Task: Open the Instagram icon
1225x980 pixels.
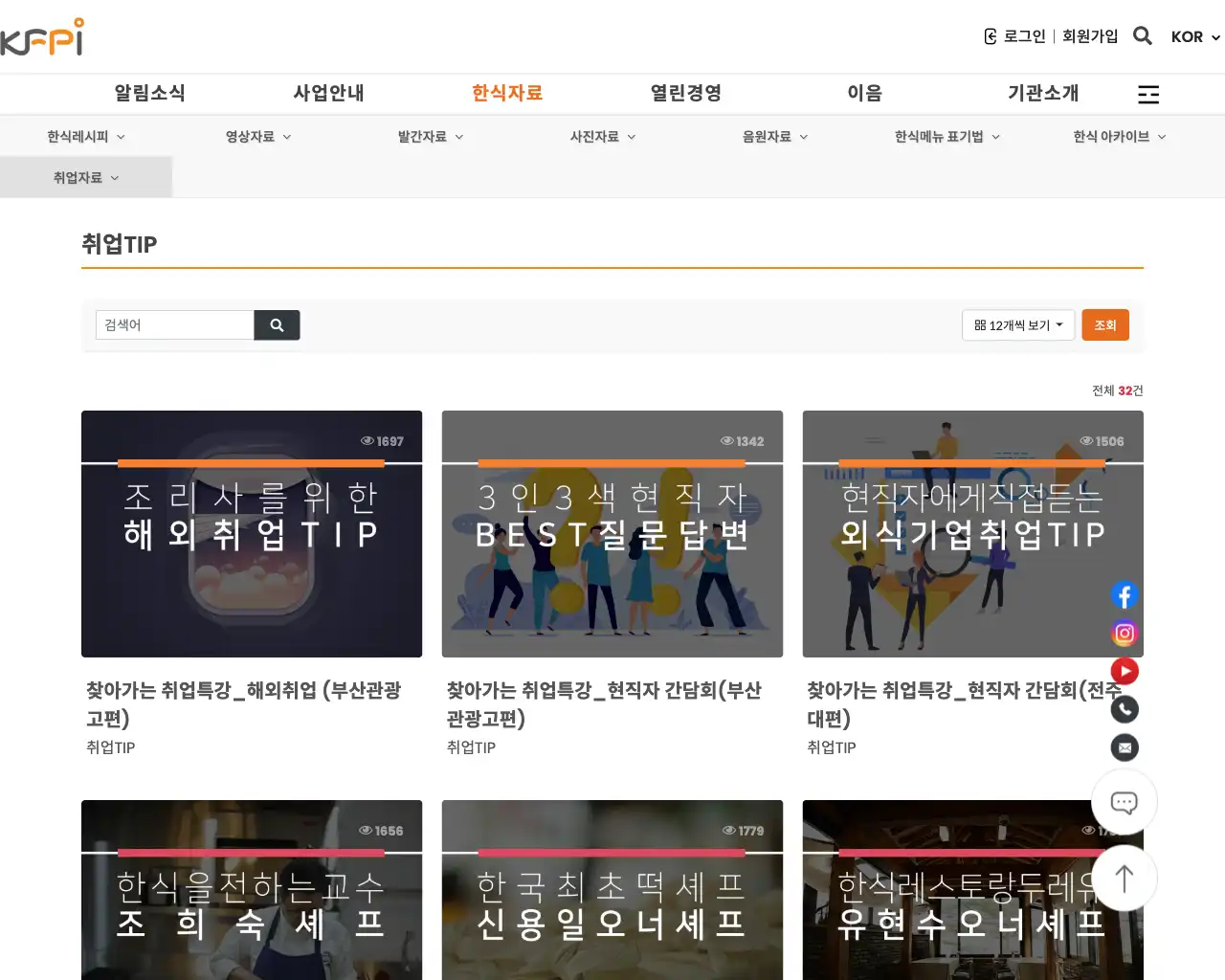Action: (1124, 633)
